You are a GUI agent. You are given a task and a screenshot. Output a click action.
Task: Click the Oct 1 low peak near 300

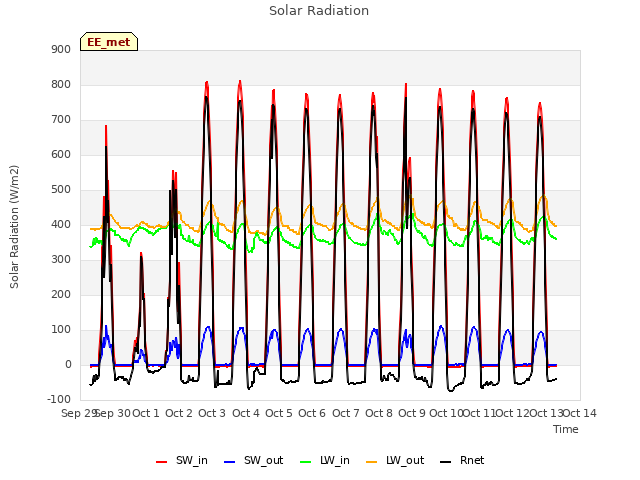pyautogui.click(x=141, y=254)
